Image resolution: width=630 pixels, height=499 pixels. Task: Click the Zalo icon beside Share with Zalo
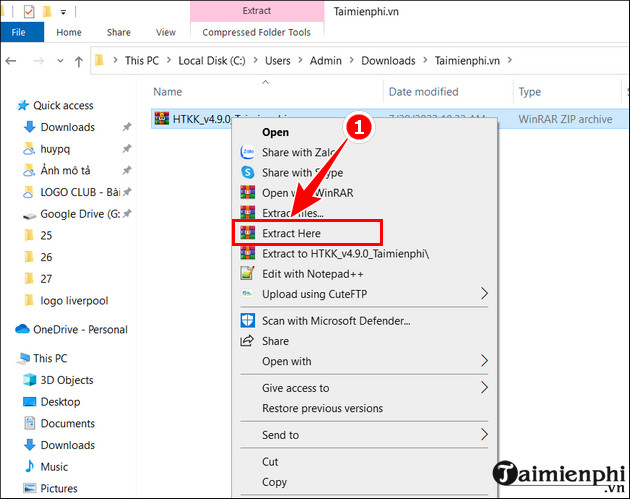pyautogui.click(x=247, y=152)
